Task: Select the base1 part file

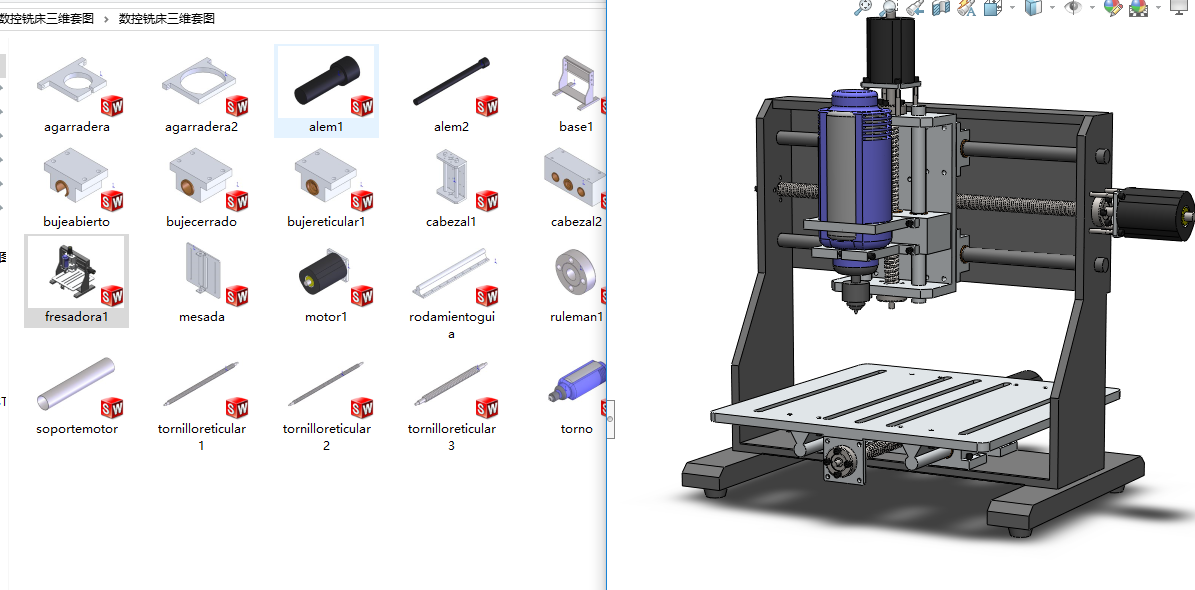Action: (576, 91)
